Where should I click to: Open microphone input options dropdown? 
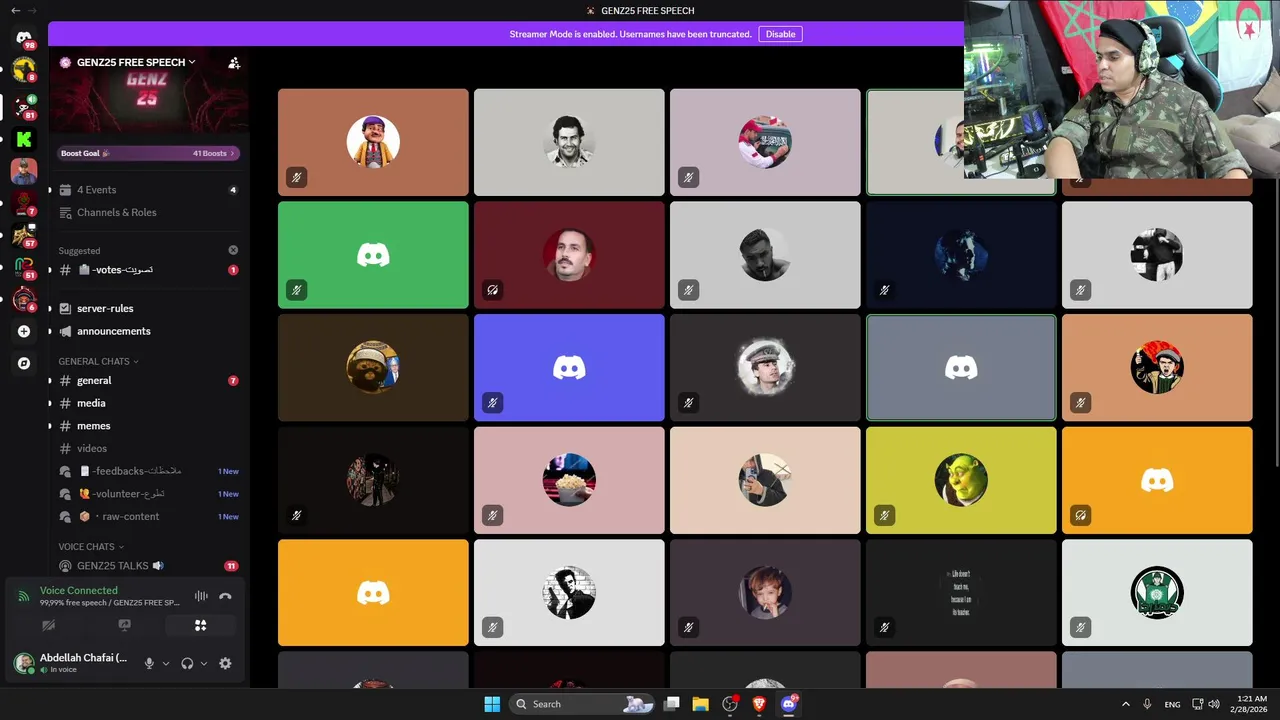(x=166, y=663)
